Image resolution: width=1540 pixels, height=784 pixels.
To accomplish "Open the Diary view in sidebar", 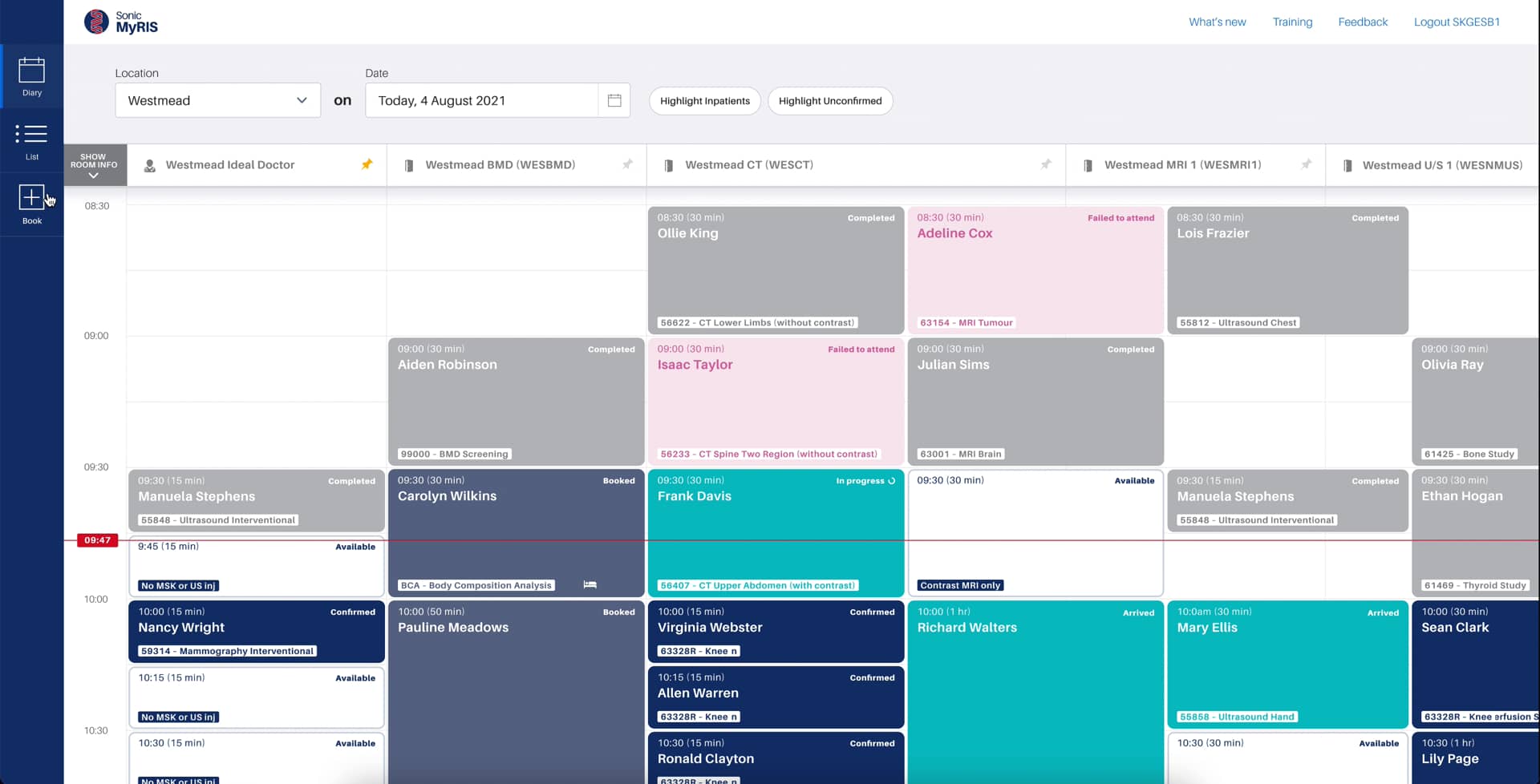I will tap(32, 76).
